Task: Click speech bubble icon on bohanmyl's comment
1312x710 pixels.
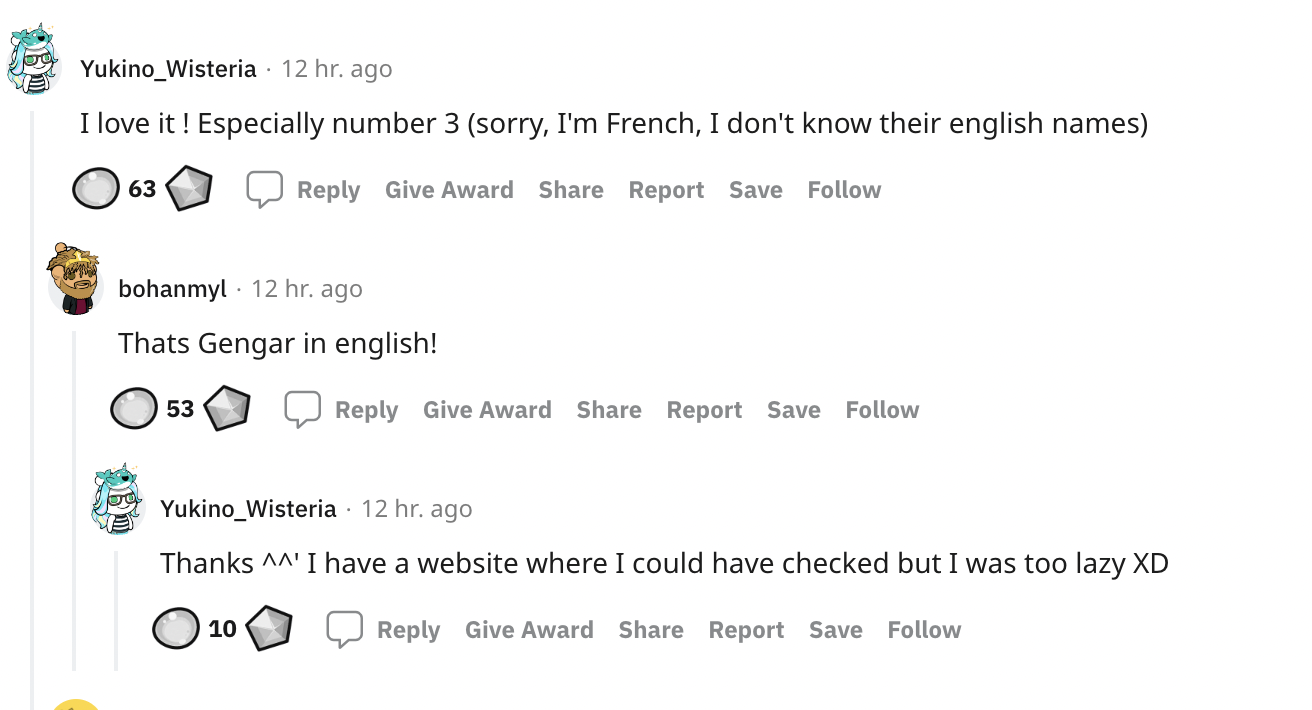Action: (x=303, y=409)
